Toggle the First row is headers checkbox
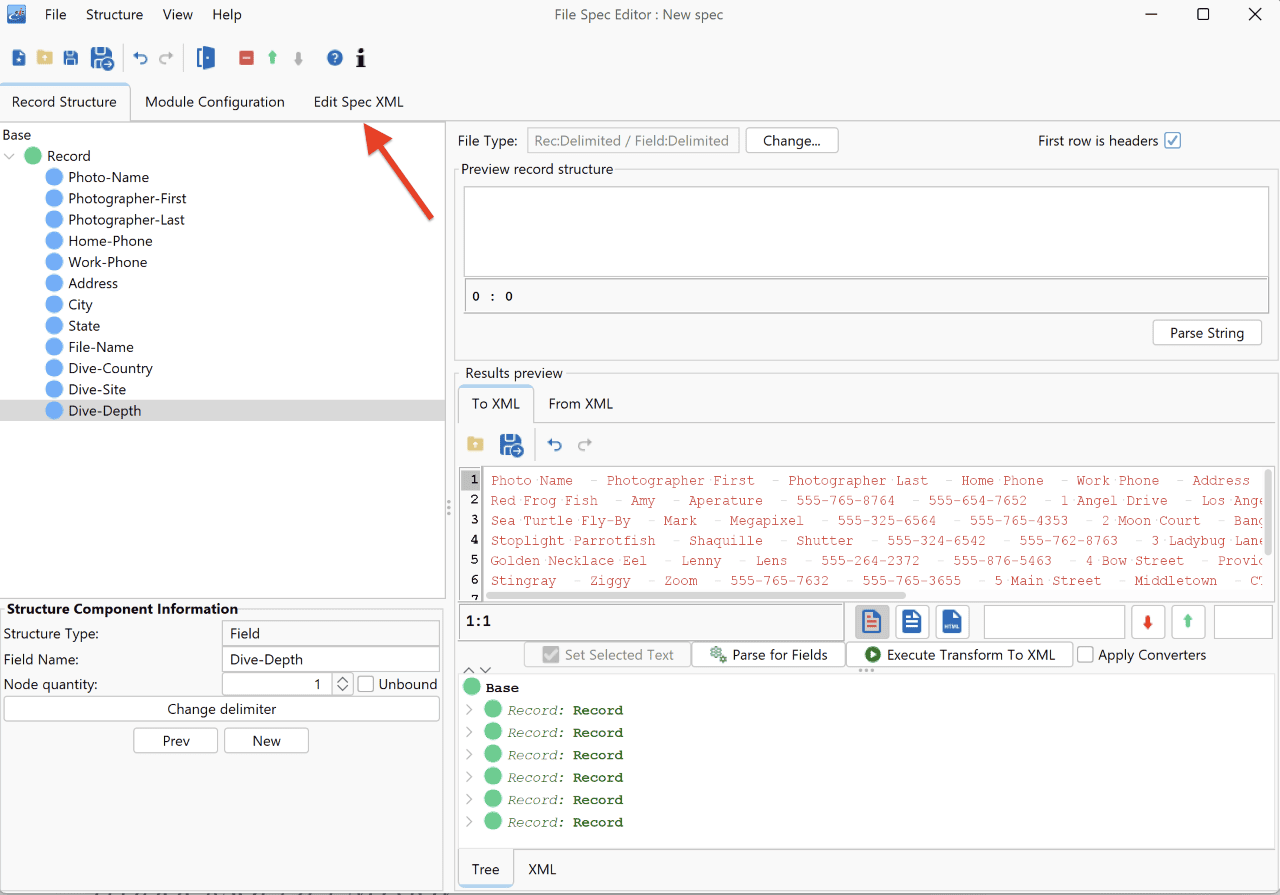Image resolution: width=1280 pixels, height=895 pixels. 1173,141
